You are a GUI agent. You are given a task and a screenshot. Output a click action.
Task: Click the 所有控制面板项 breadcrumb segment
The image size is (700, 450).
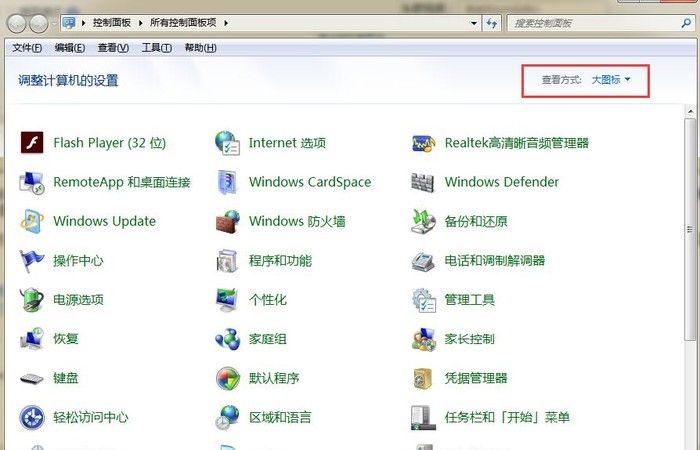tap(183, 23)
